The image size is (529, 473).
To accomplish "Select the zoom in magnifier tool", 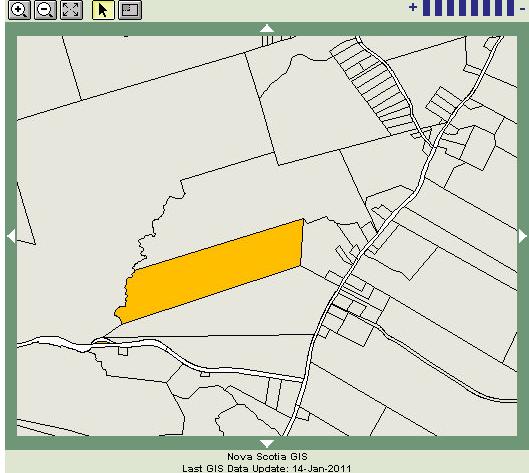I will pos(19,10).
